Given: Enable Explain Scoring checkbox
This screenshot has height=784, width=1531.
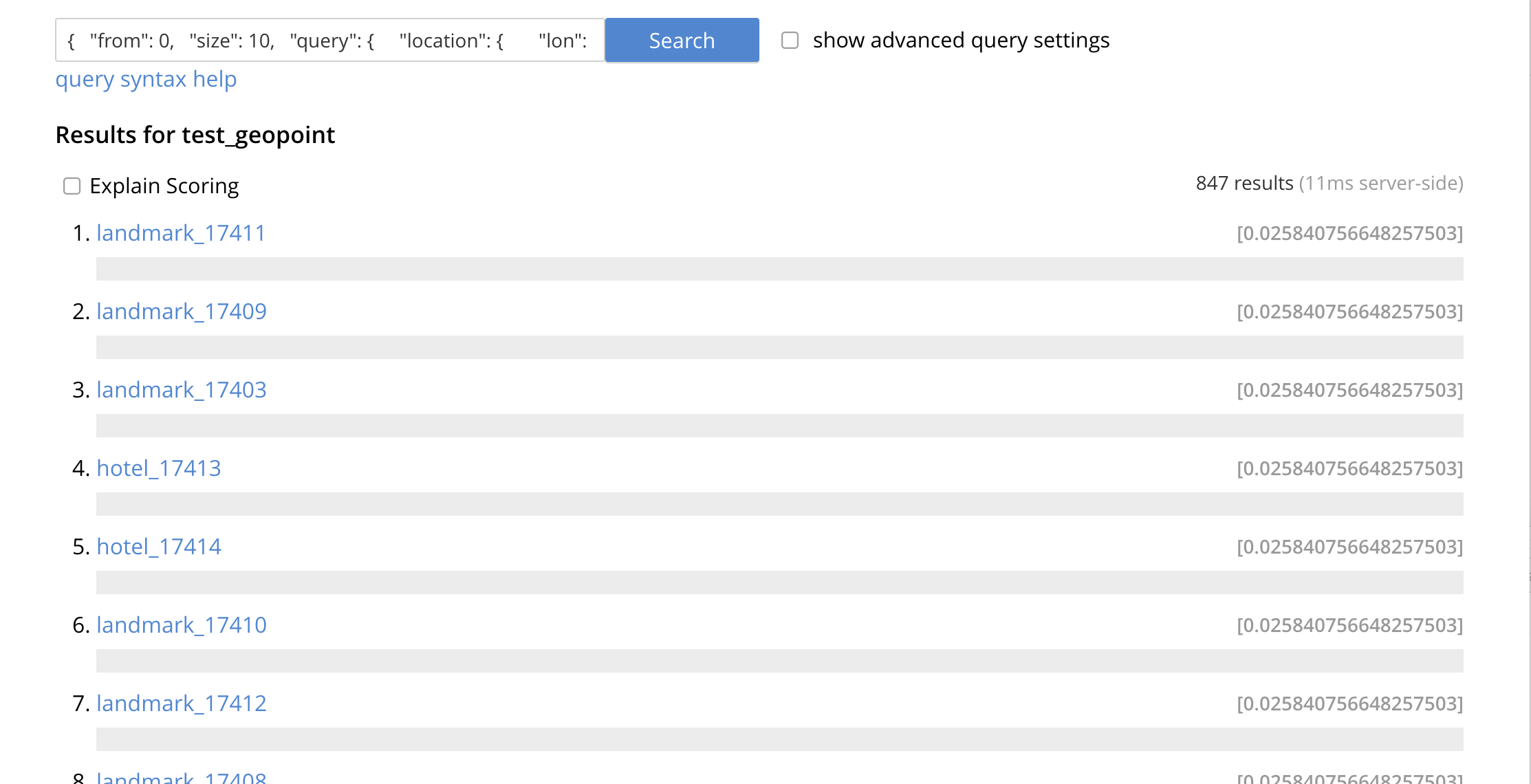Looking at the screenshot, I should tap(72, 185).
